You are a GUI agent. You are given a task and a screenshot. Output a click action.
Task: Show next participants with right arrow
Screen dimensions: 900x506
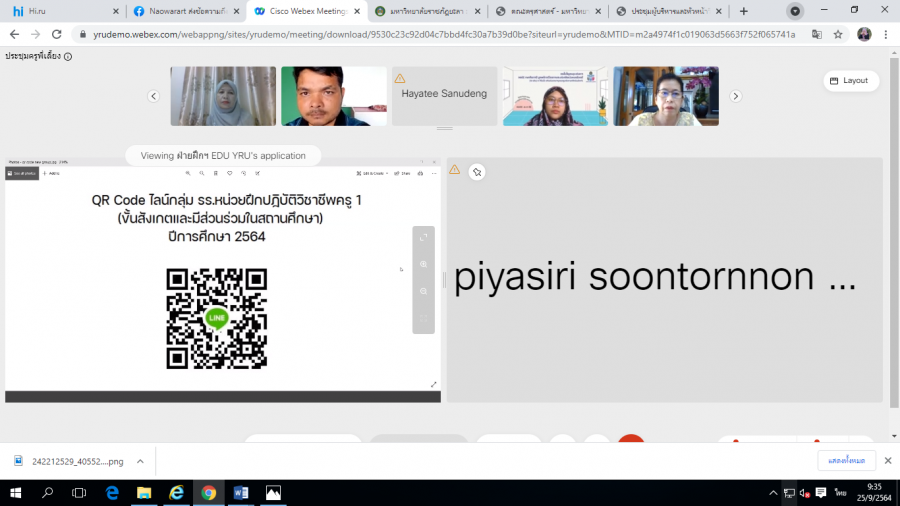(735, 96)
